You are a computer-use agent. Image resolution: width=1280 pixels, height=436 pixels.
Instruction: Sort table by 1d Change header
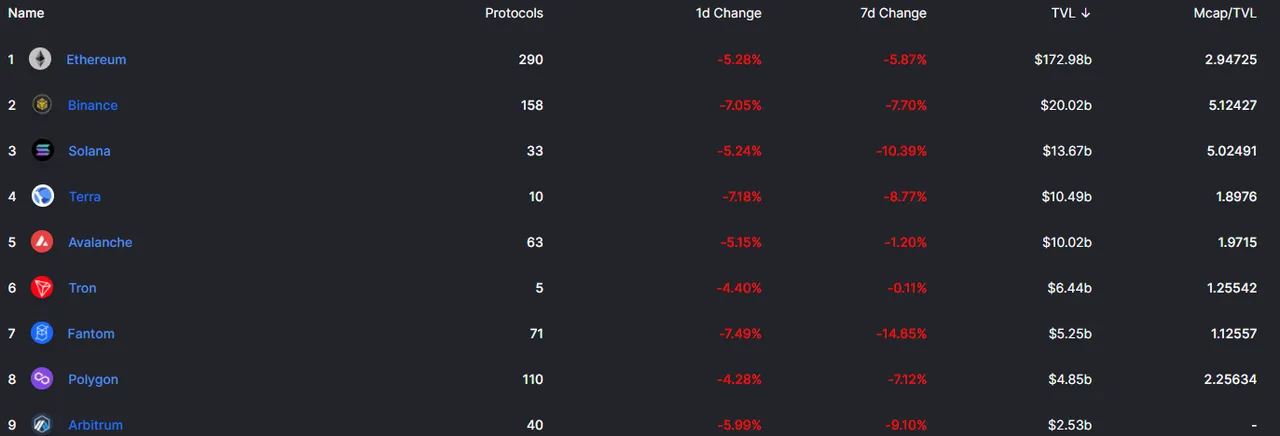point(729,13)
